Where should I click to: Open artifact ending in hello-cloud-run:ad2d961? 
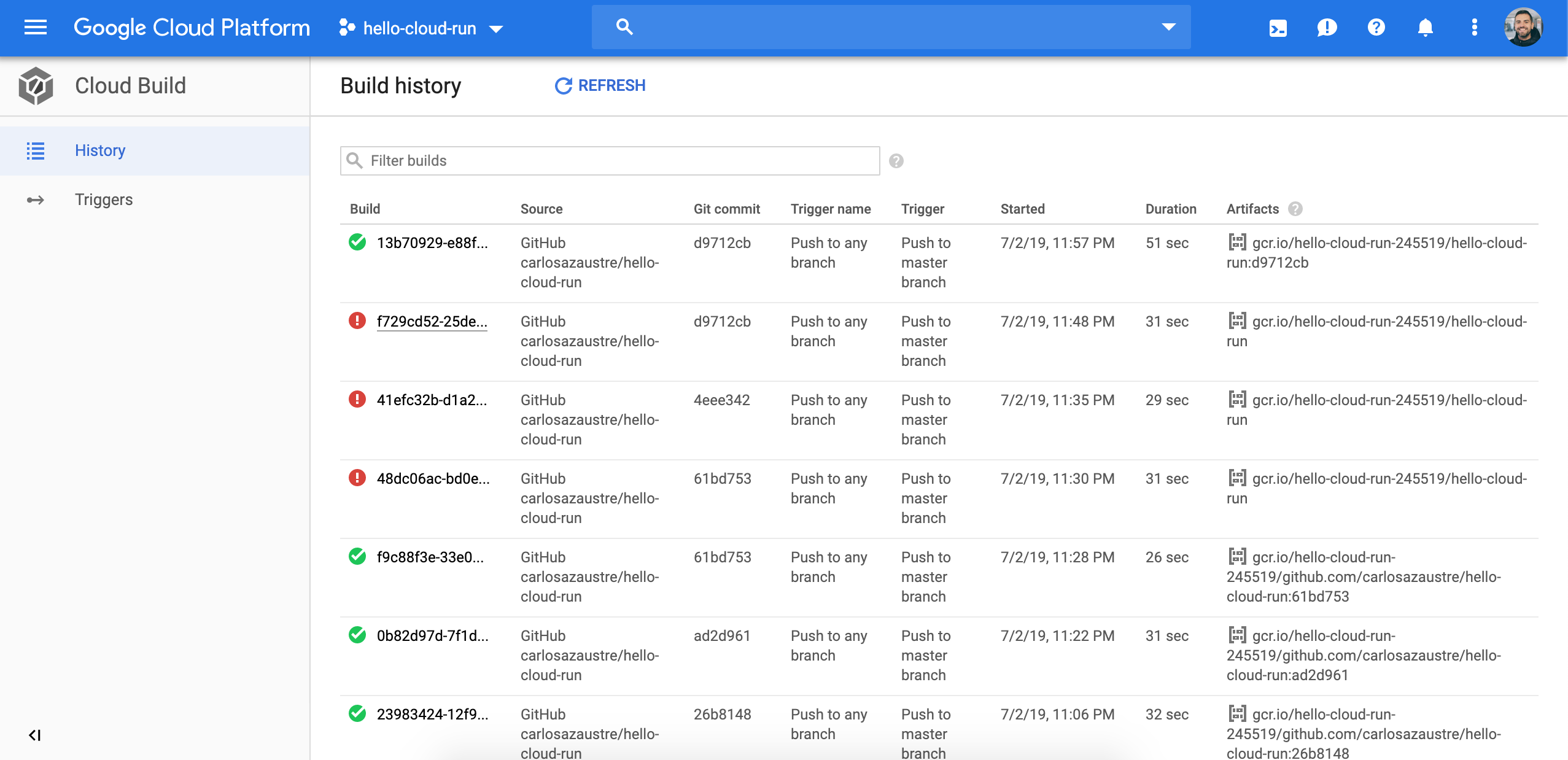pos(1364,656)
